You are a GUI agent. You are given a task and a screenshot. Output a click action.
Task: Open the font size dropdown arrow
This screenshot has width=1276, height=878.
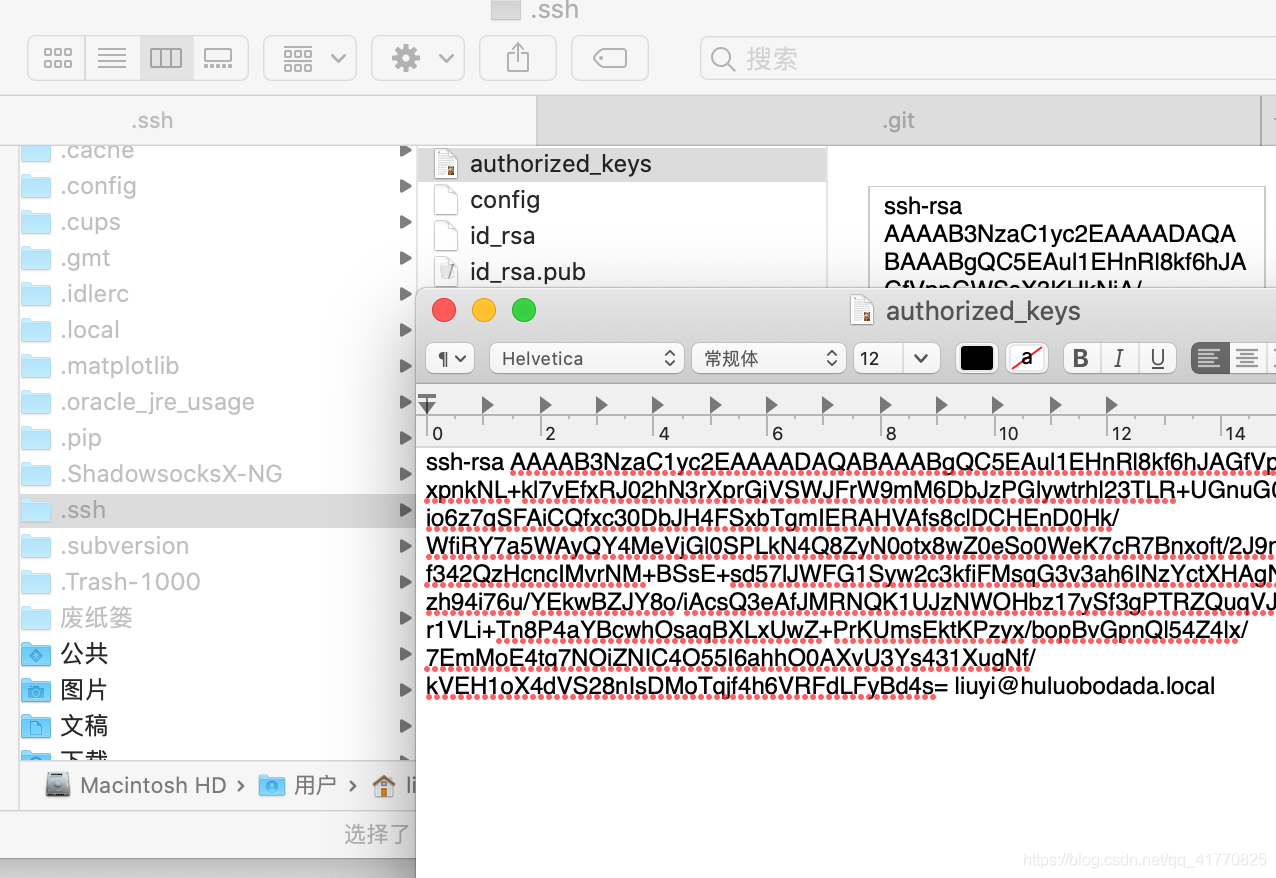tap(921, 358)
